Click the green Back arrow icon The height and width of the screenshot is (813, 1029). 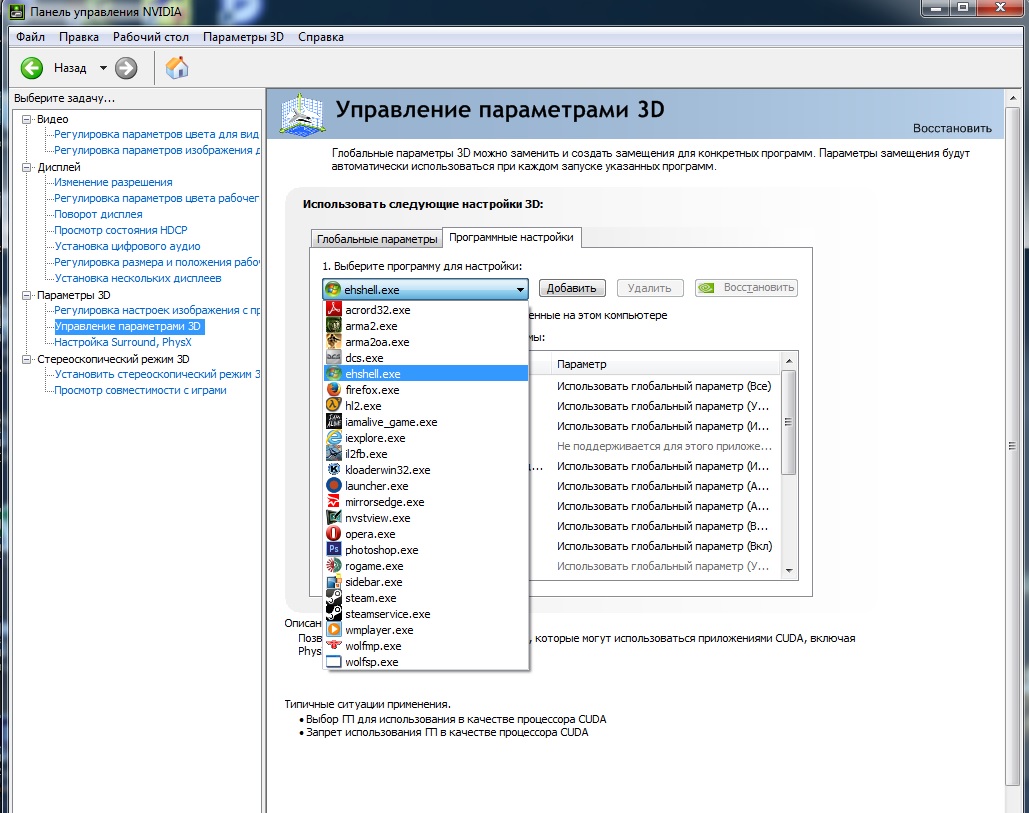click(x=32, y=68)
